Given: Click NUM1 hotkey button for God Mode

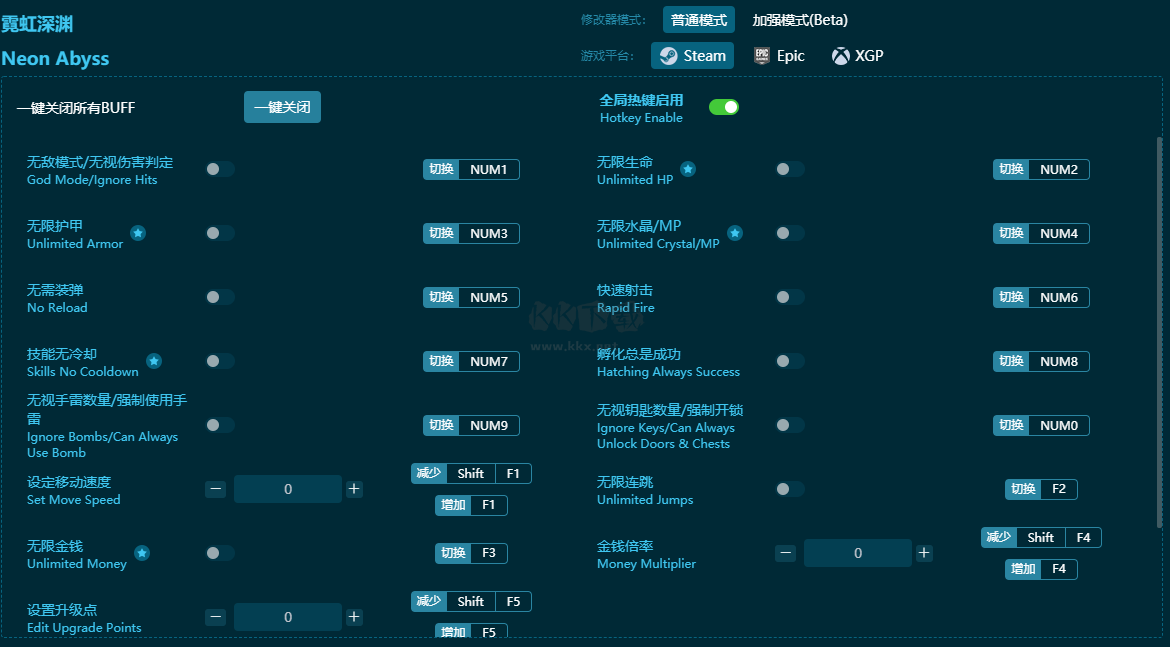Looking at the screenshot, I should 472,169.
